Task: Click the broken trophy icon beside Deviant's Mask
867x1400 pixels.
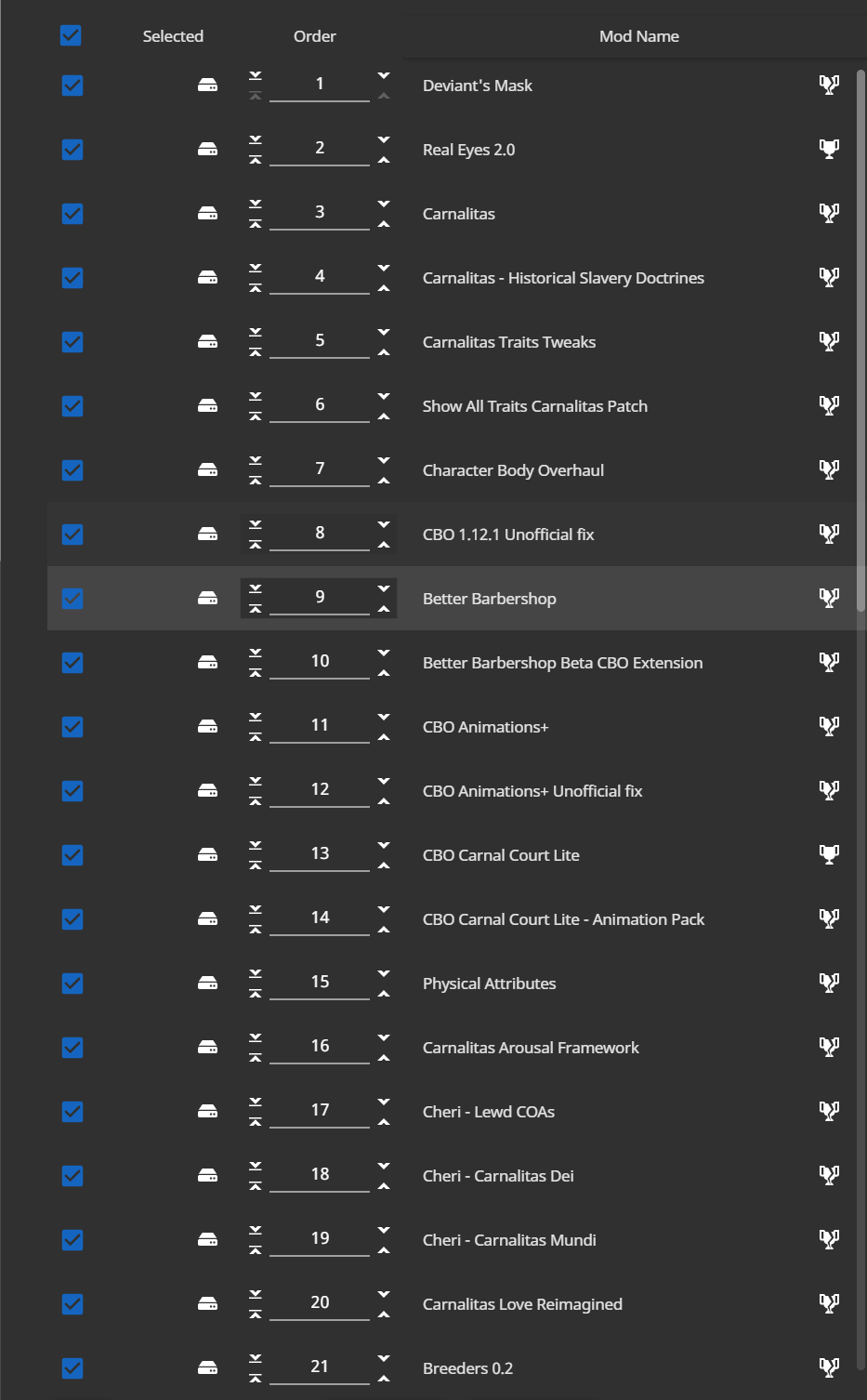Action: [x=828, y=85]
